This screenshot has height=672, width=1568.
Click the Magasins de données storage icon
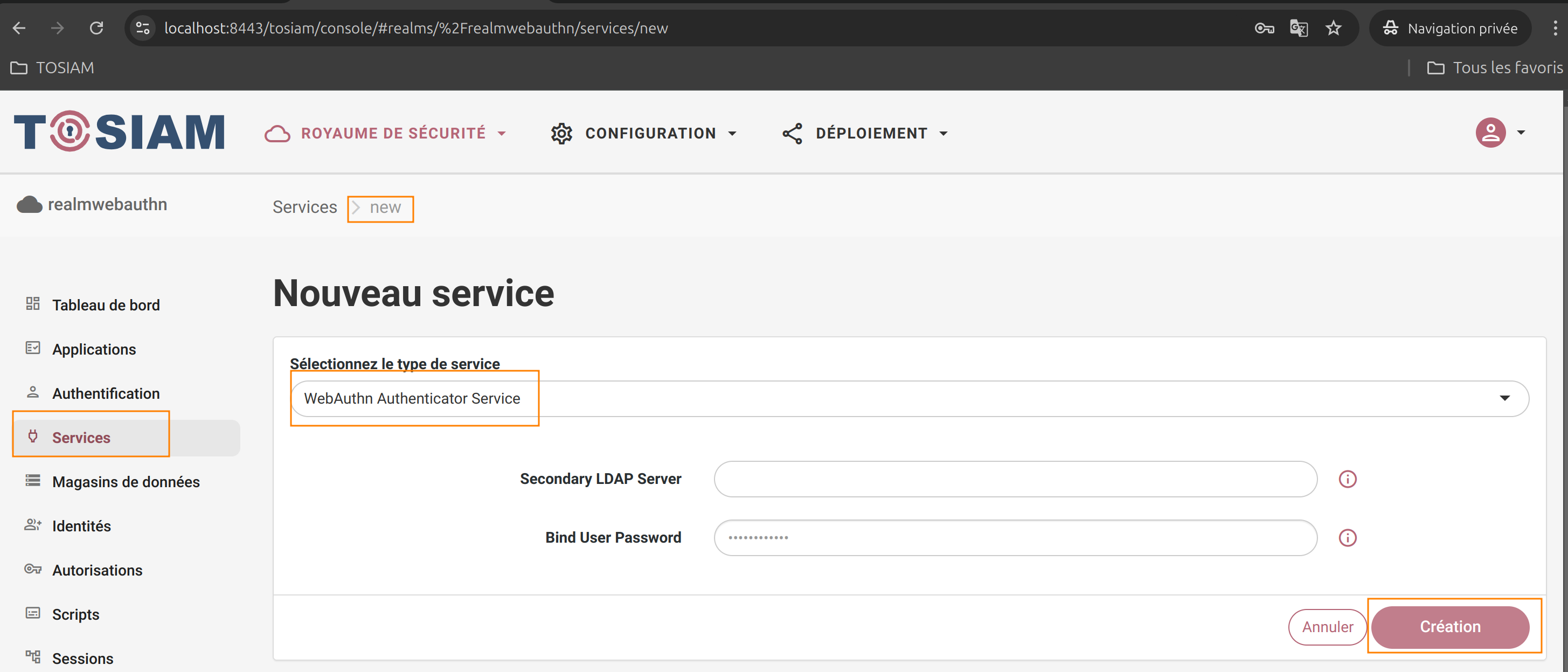pos(33,480)
